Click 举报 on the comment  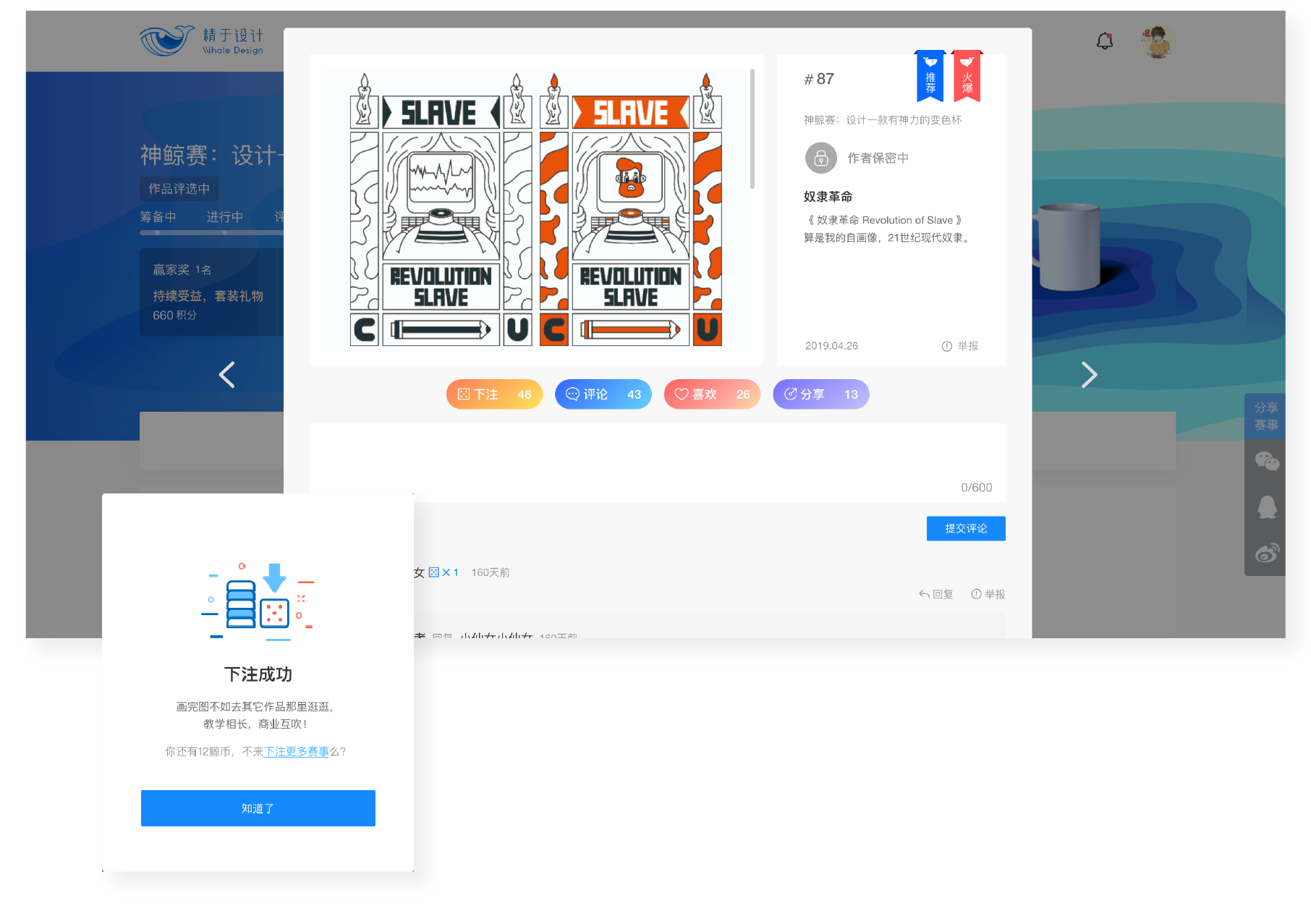[x=988, y=594]
